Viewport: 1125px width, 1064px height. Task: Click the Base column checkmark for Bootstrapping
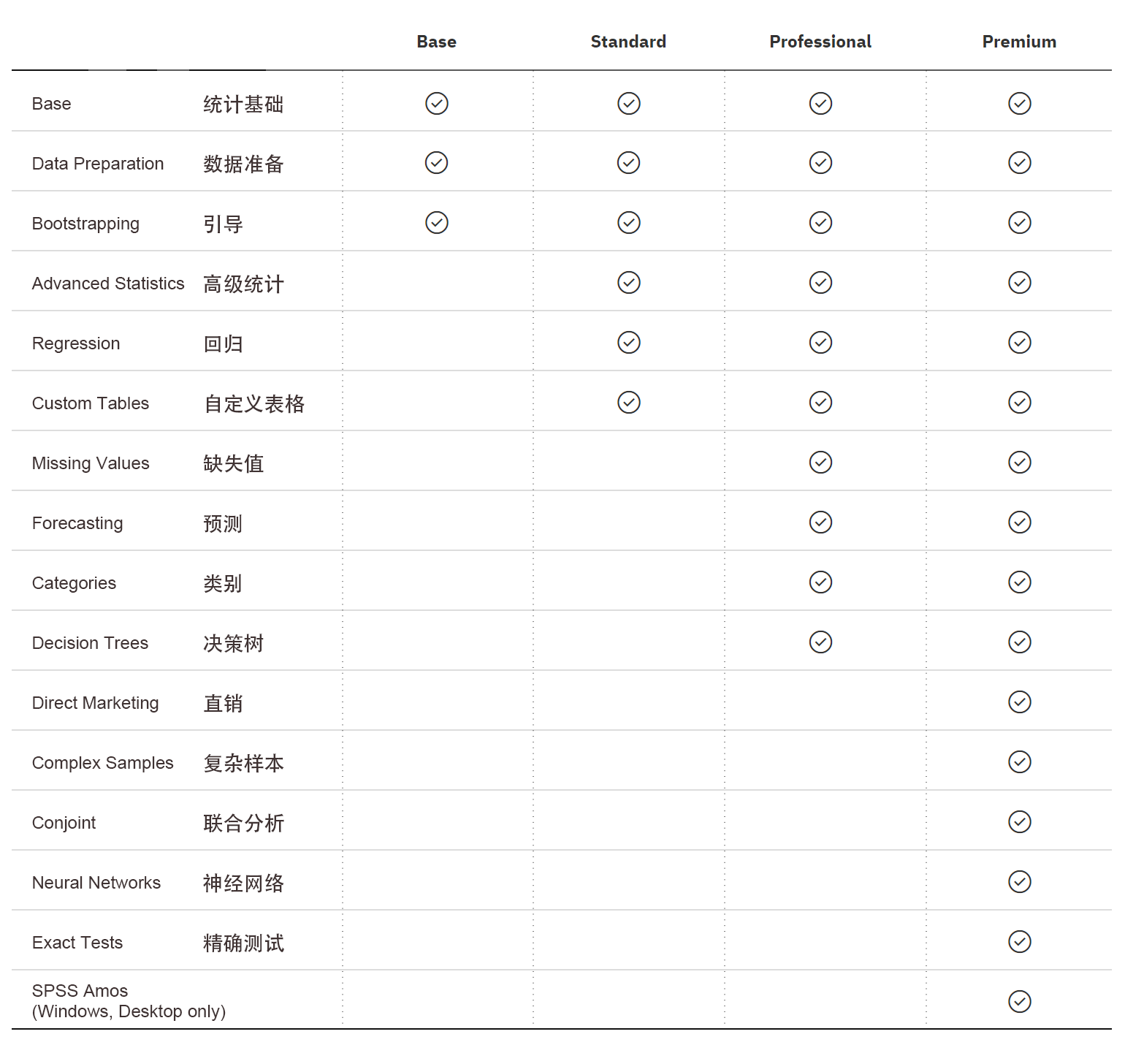[x=437, y=222]
